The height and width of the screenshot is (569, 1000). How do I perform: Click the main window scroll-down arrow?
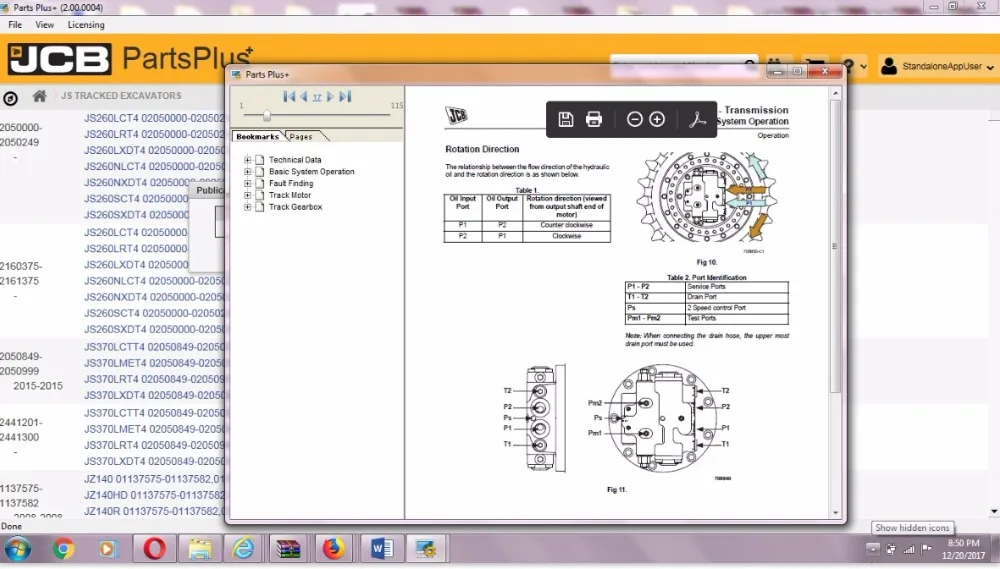point(994,512)
